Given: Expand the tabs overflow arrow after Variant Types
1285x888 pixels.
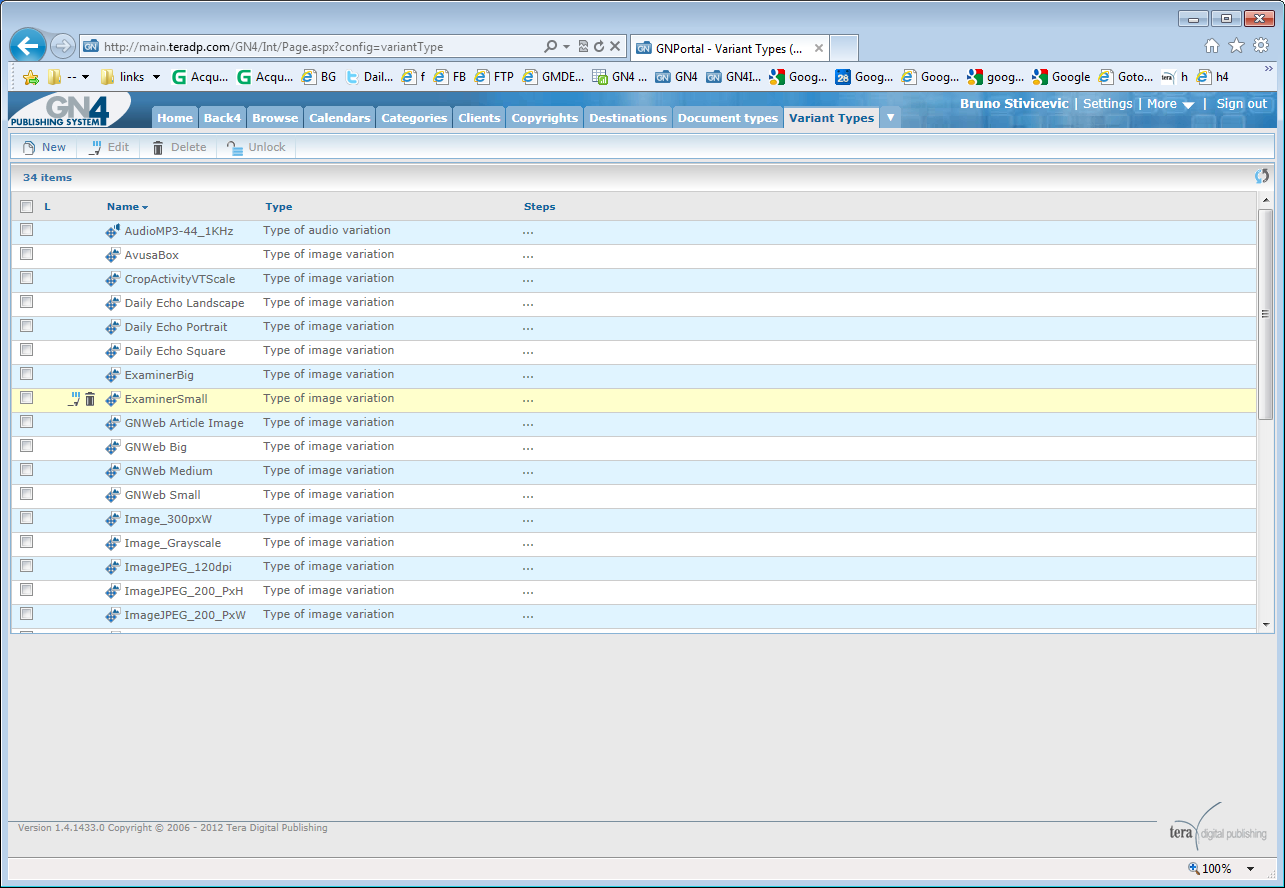Looking at the screenshot, I should tap(890, 117).
